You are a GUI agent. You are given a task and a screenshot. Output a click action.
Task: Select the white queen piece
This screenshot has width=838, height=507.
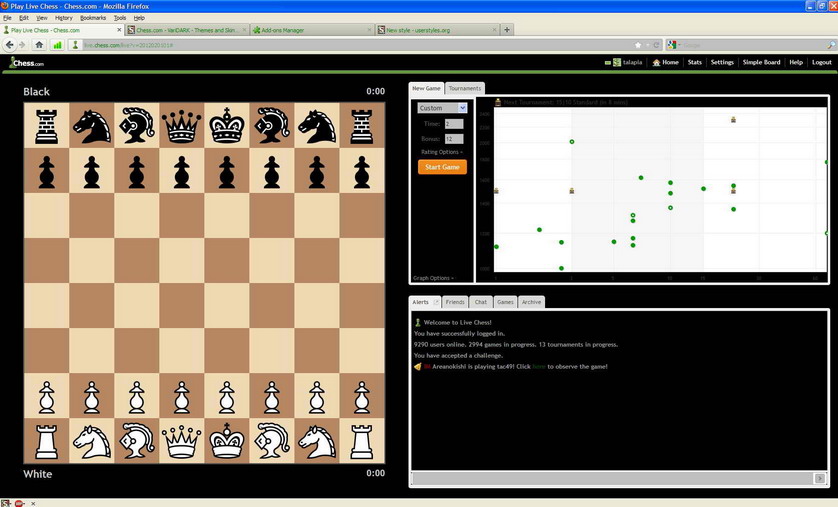click(182, 441)
